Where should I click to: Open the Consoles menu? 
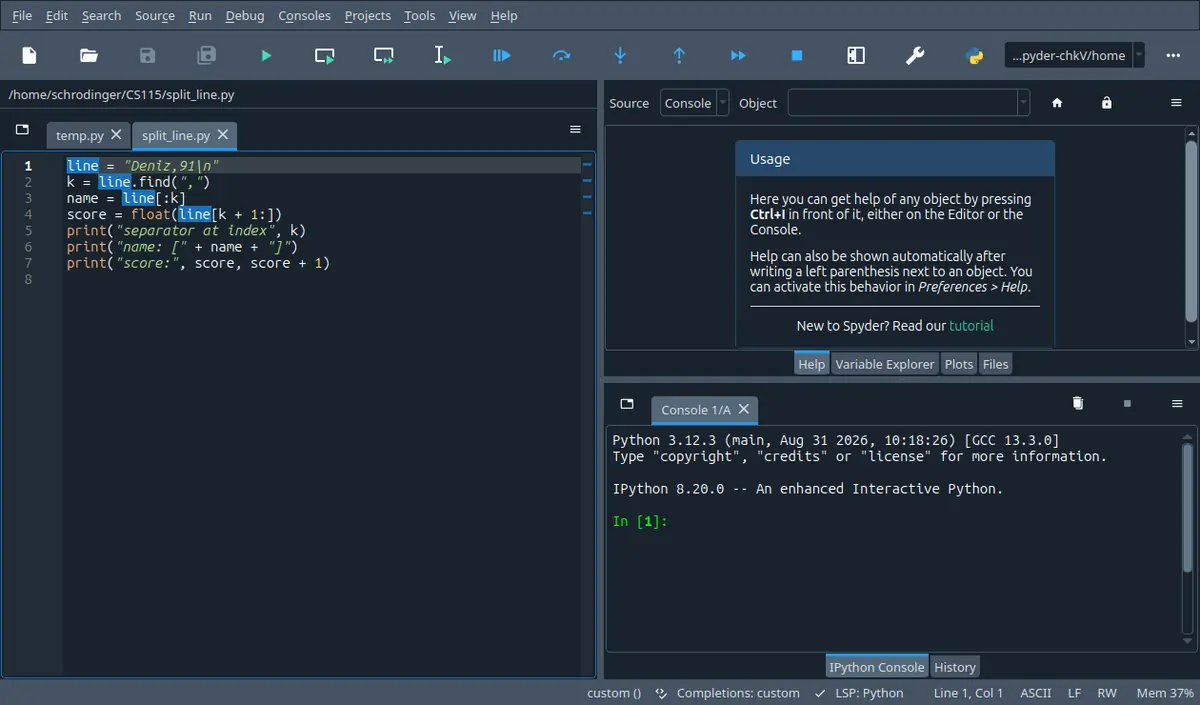click(x=305, y=16)
